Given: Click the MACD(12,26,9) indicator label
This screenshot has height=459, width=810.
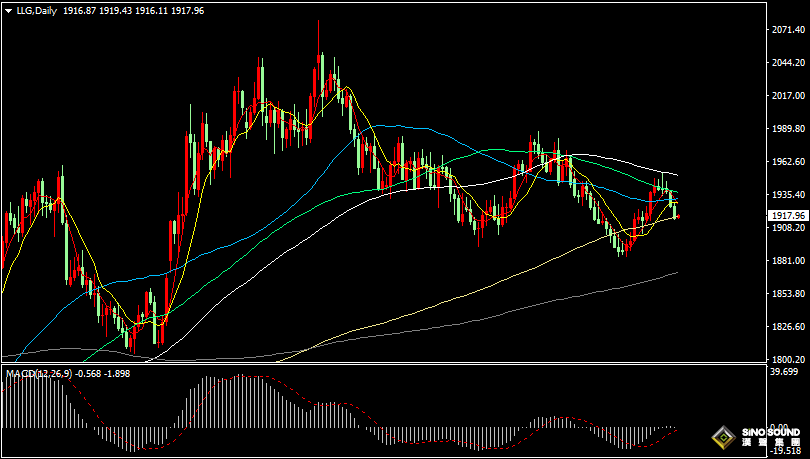Looking at the screenshot, I should (37, 373).
